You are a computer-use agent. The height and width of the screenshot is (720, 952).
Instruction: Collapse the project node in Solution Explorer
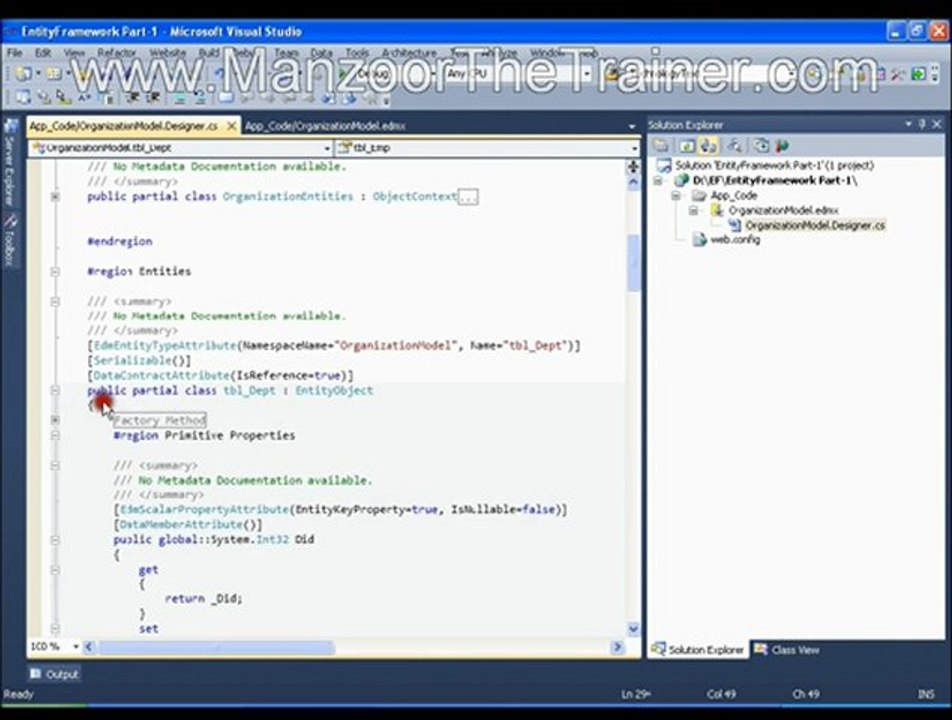pos(658,180)
